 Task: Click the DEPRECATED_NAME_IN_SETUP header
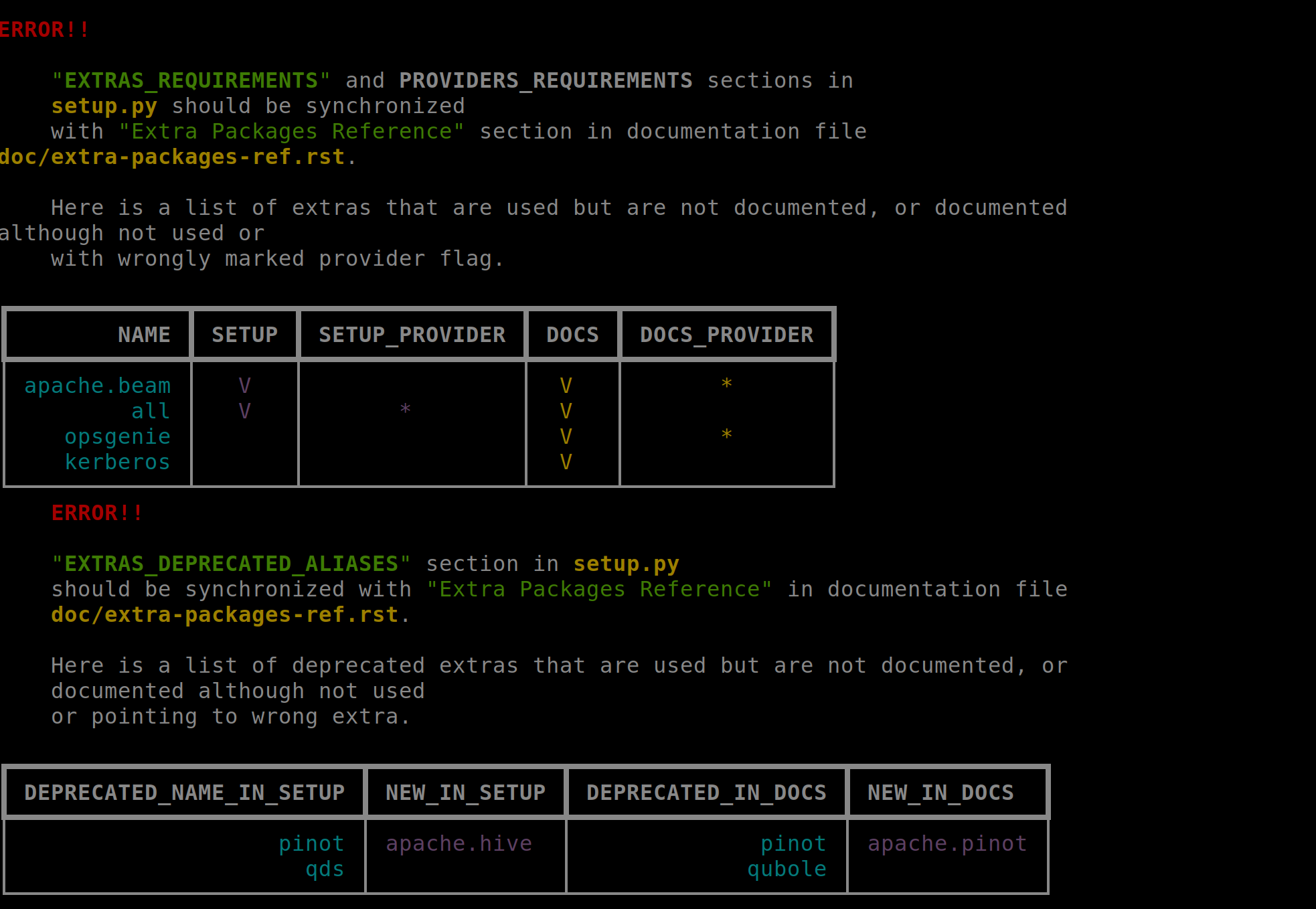[183, 792]
